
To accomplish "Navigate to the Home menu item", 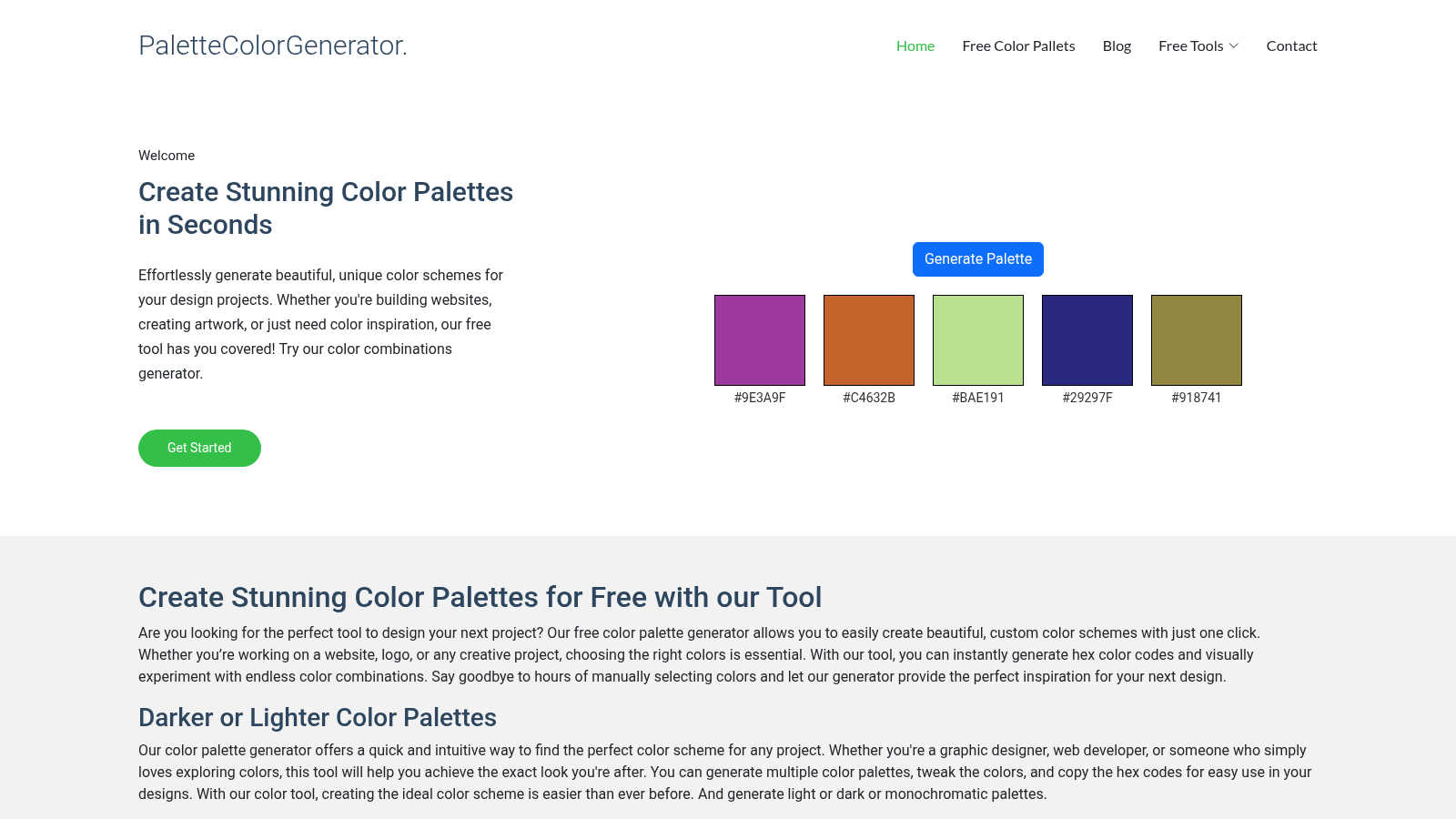I will point(915,45).
